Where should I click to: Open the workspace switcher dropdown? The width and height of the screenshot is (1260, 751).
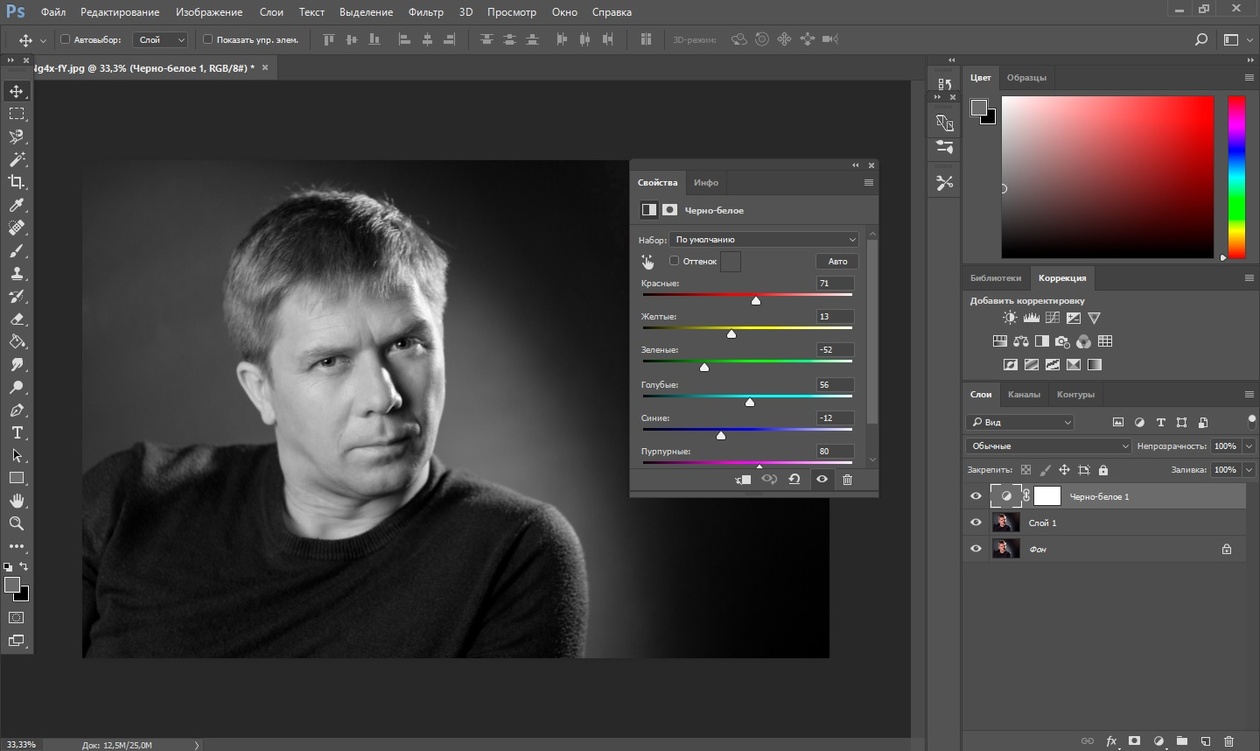[1236, 40]
